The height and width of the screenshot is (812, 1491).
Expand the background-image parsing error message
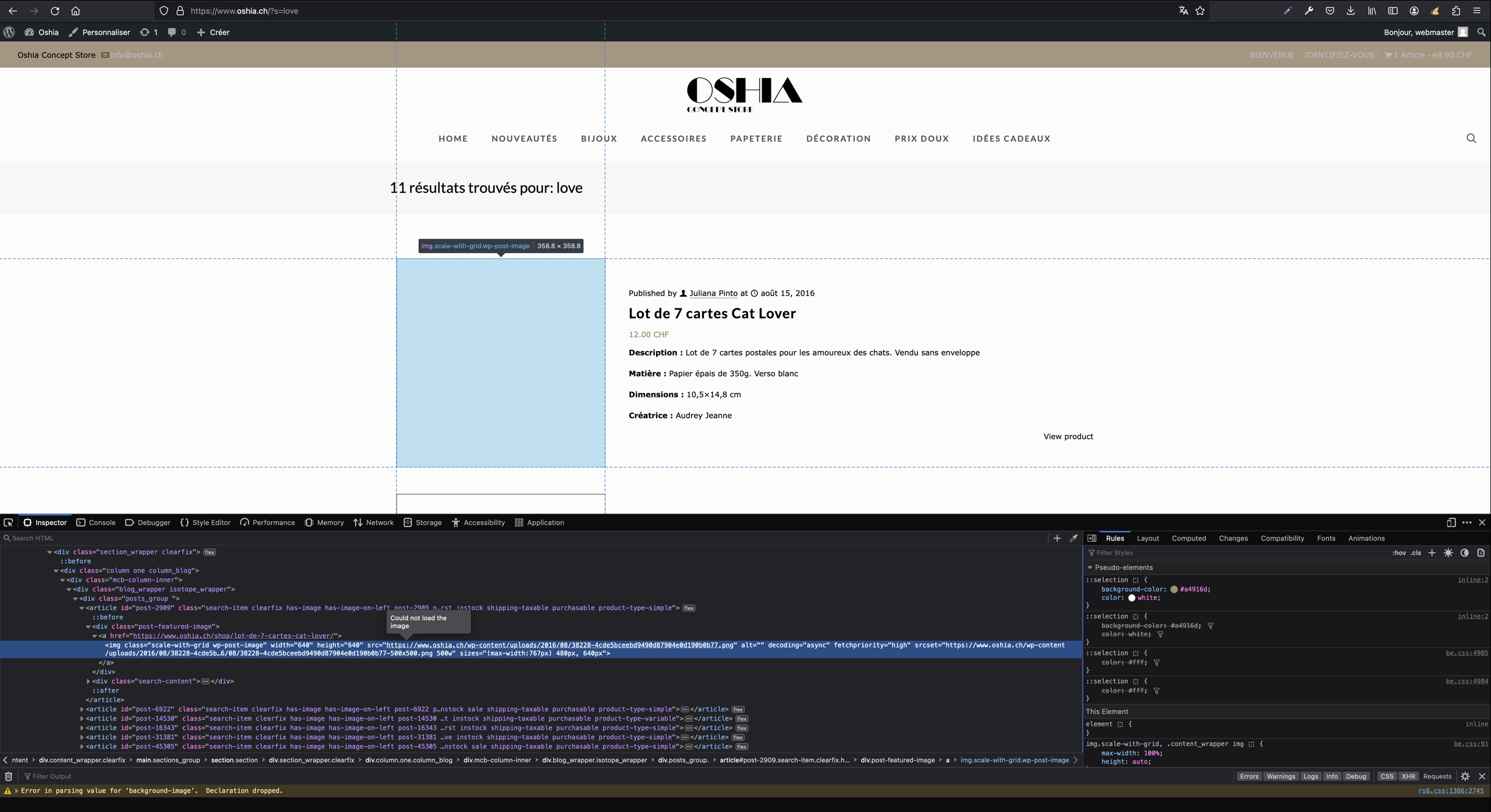pyautogui.click(x=16, y=790)
